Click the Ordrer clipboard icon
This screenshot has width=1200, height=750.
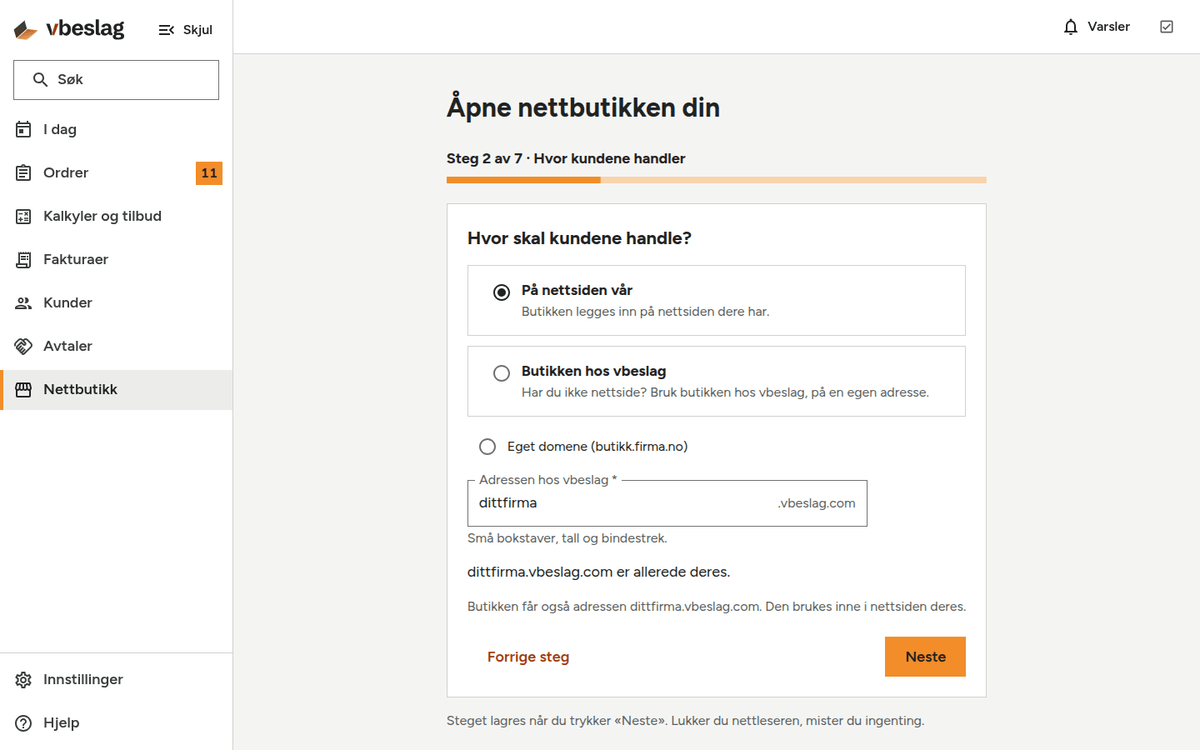coord(24,173)
